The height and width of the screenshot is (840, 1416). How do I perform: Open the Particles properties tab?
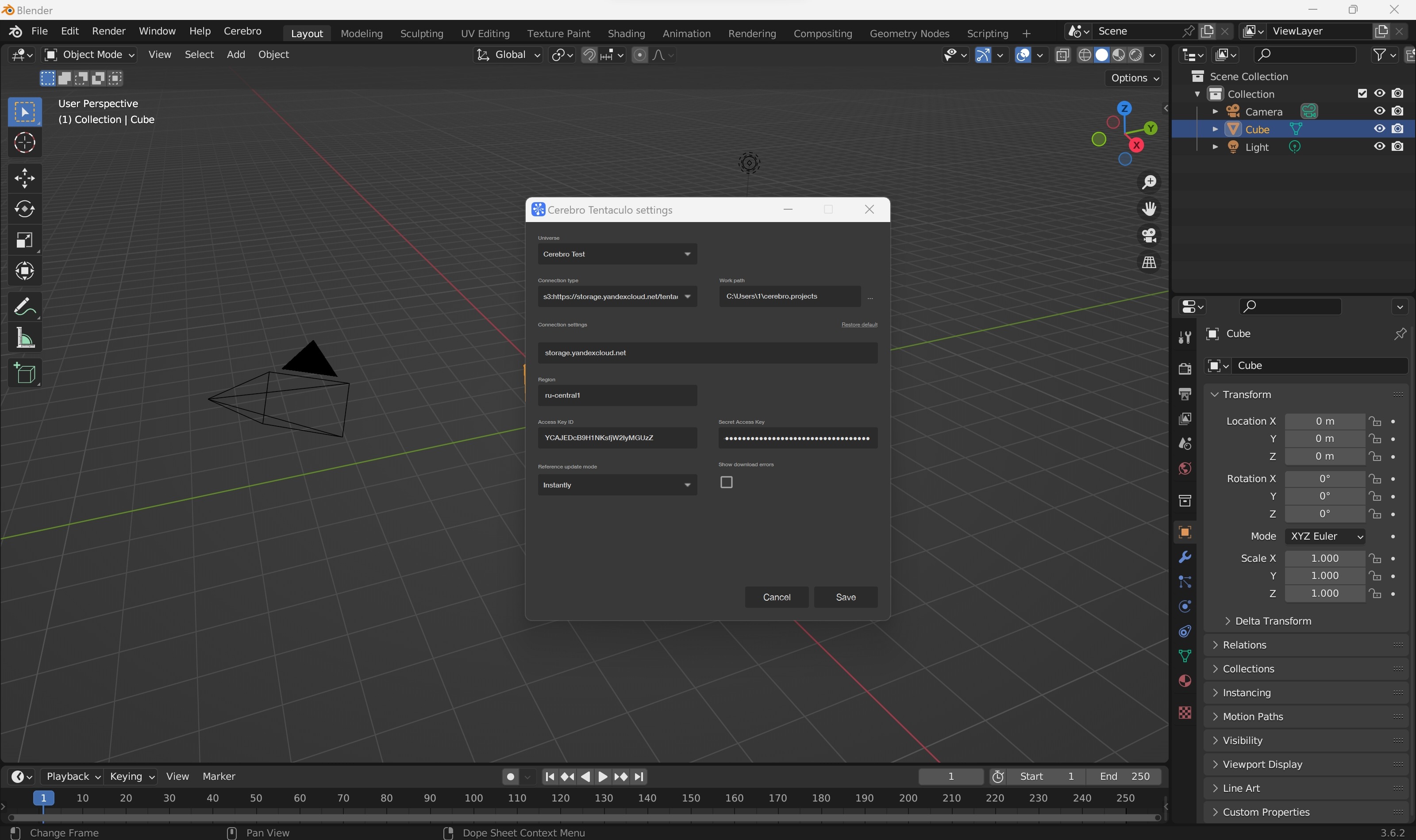pyautogui.click(x=1185, y=582)
